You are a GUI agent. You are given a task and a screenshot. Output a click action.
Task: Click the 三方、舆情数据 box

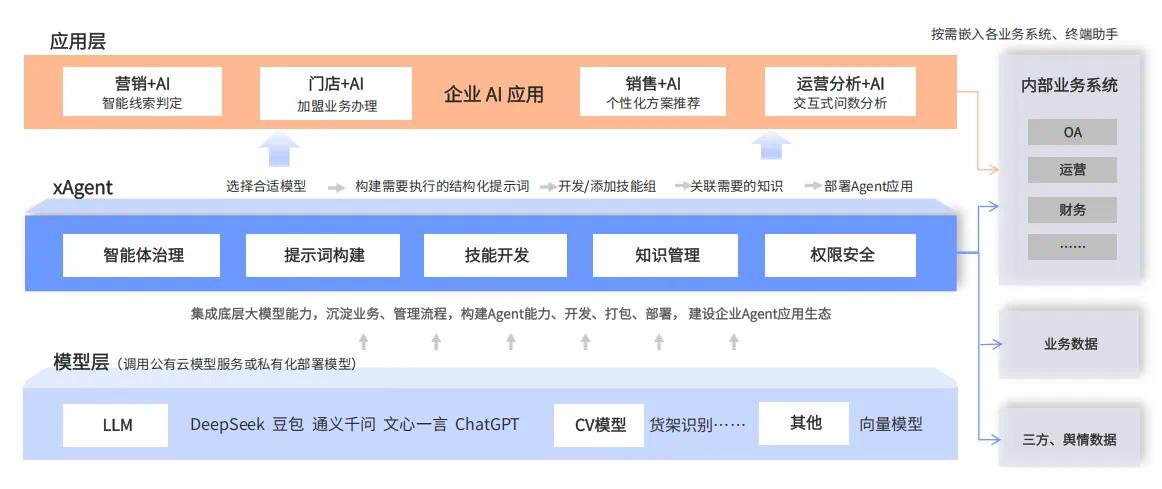click(x=1069, y=439)
